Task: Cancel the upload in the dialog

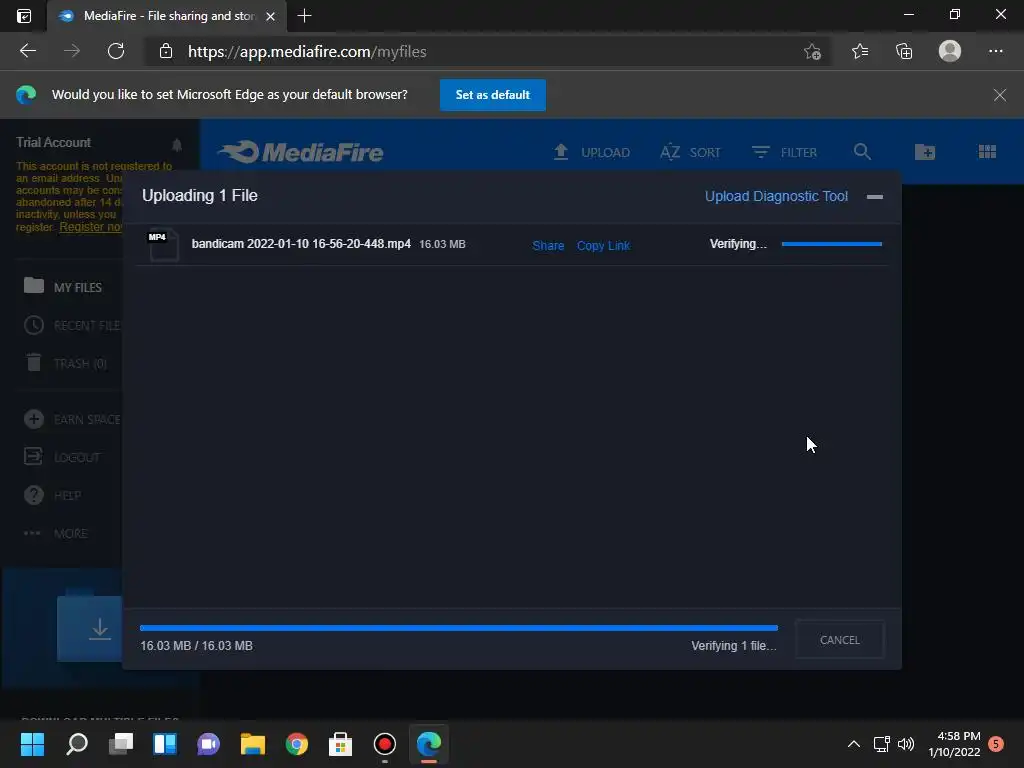Action: [x=839, y=639]
